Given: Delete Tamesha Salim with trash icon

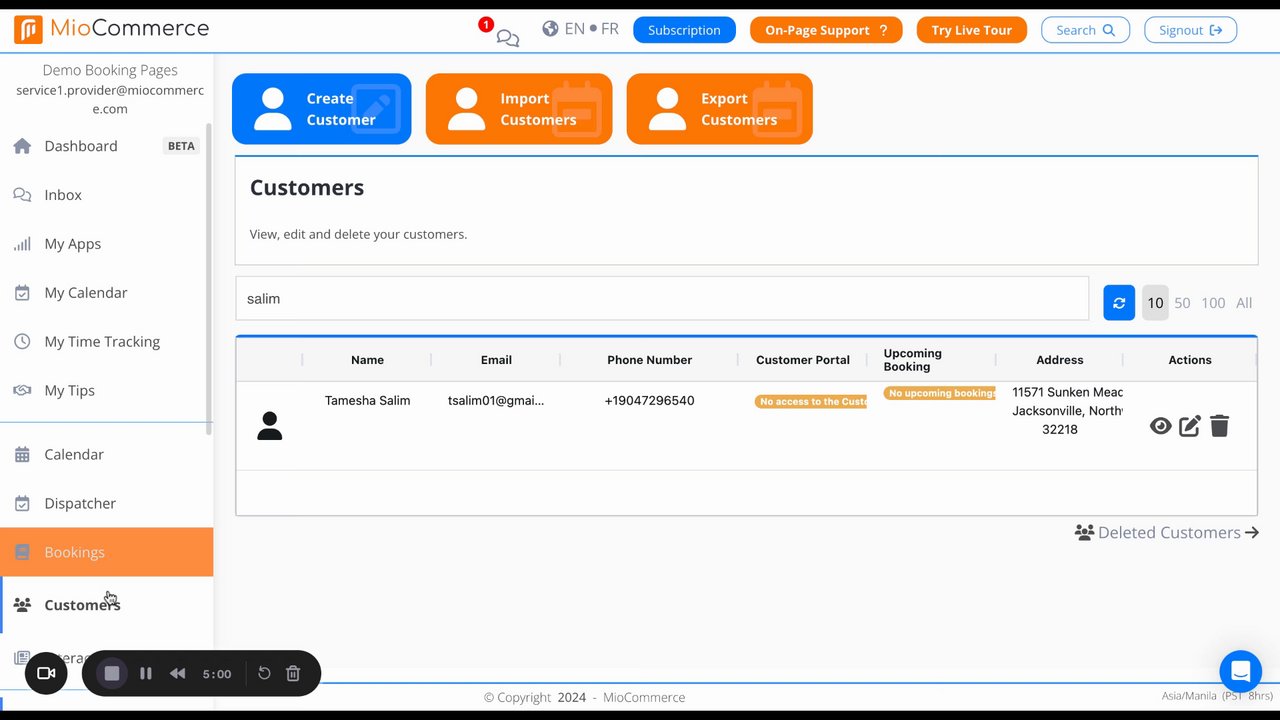Looking at the screenshot, I should coord(1219,426).
